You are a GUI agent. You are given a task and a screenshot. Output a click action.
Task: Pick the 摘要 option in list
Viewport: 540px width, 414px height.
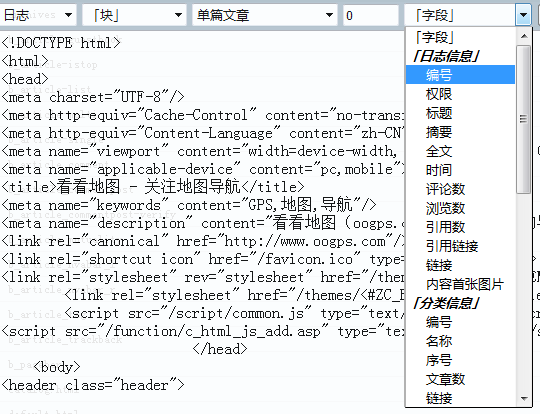[x=460, y=132]
